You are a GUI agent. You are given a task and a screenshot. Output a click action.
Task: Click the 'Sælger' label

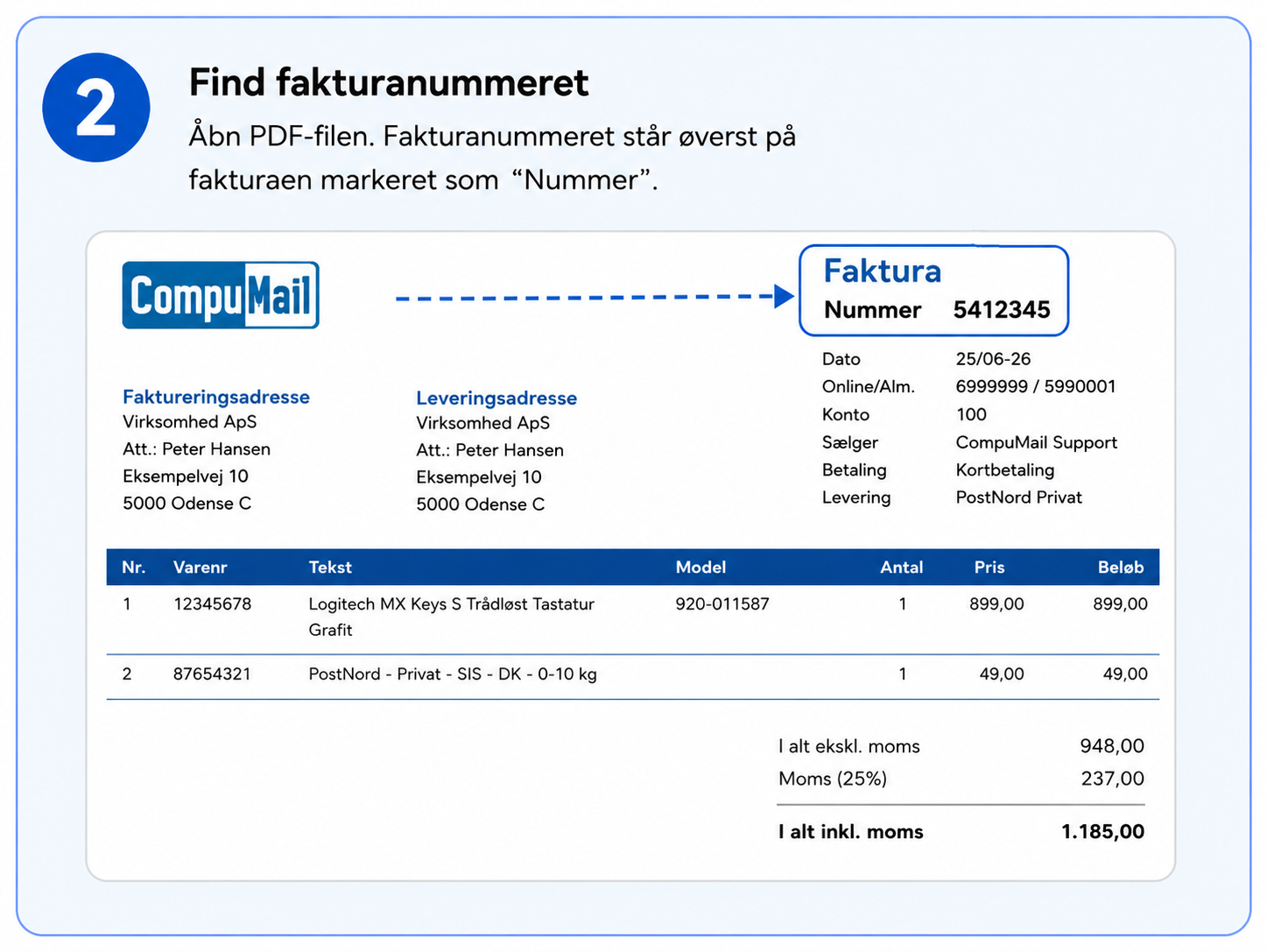click(x=849, y=442)
